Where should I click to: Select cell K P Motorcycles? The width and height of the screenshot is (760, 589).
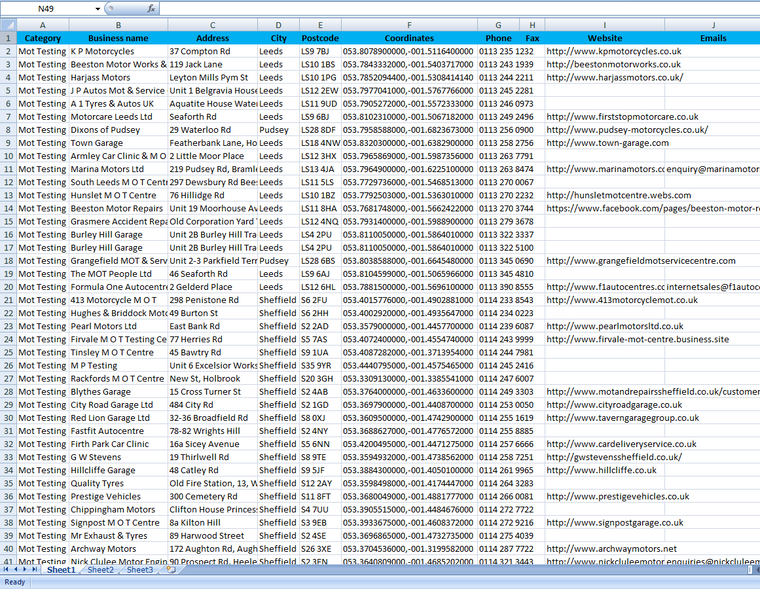[x=118, y=51]
